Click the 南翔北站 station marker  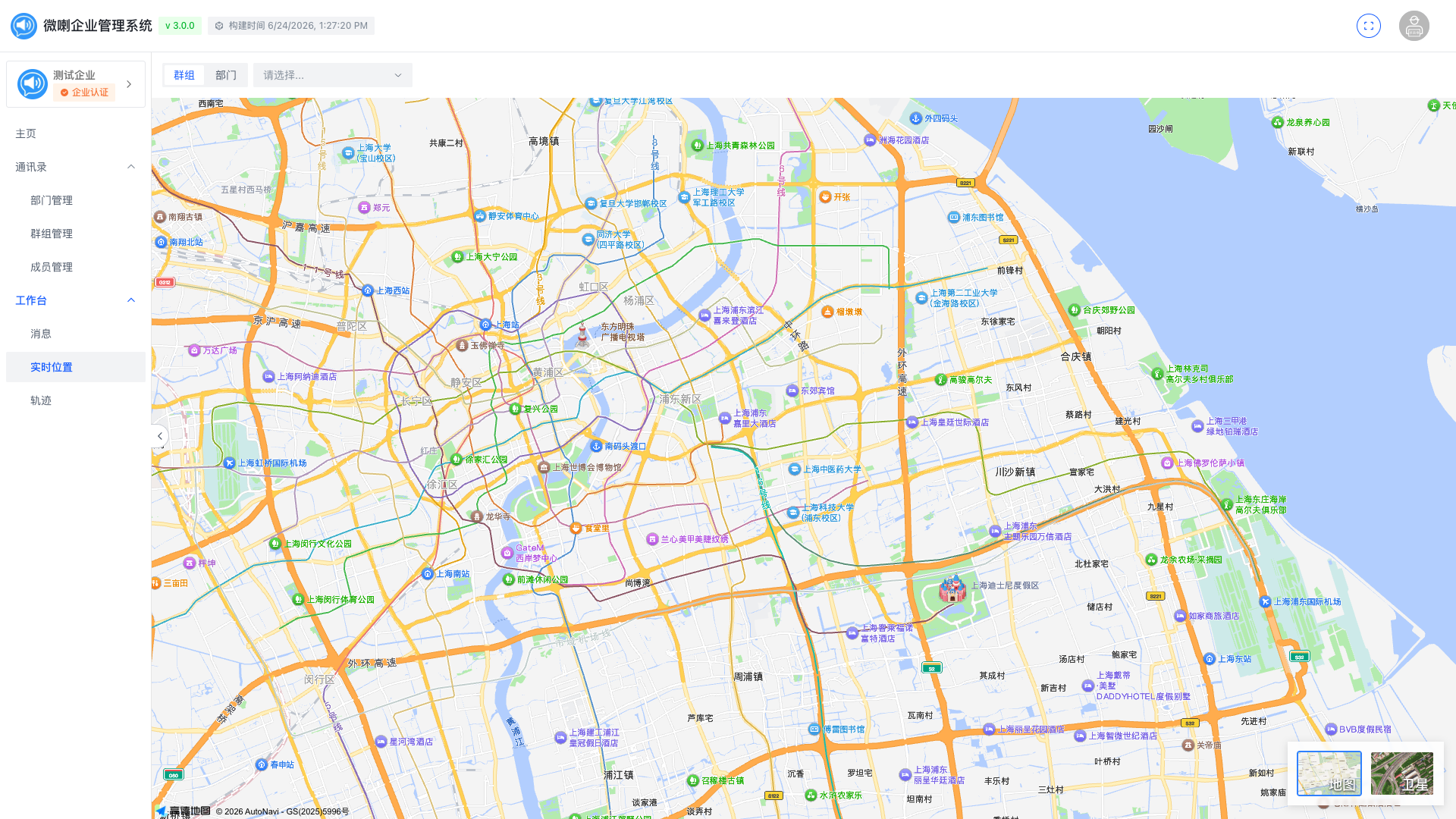tap(161, 242)
